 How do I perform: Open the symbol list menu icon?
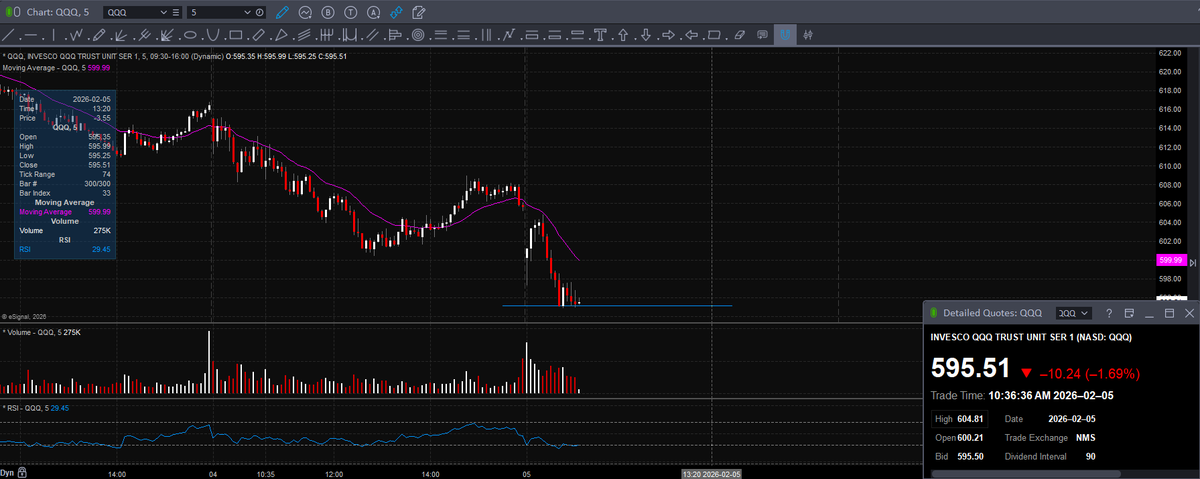[x=177, y=12]
